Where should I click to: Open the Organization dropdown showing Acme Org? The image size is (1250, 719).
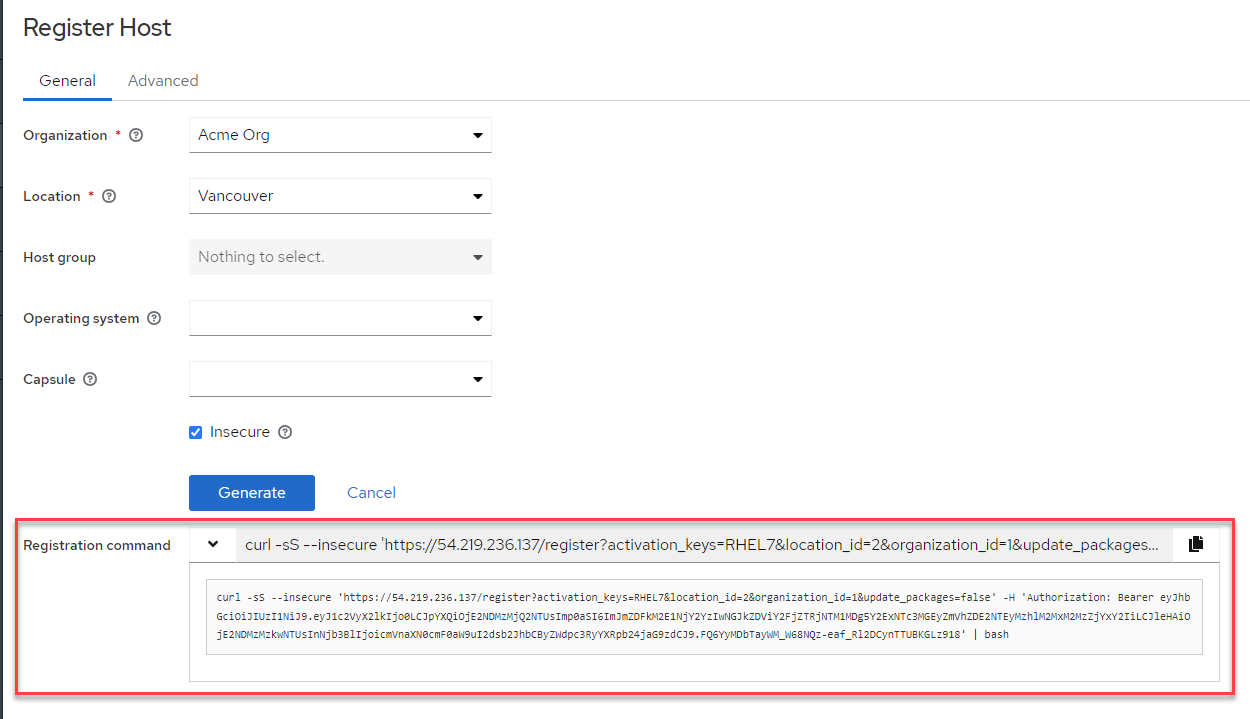pos(340,136)
